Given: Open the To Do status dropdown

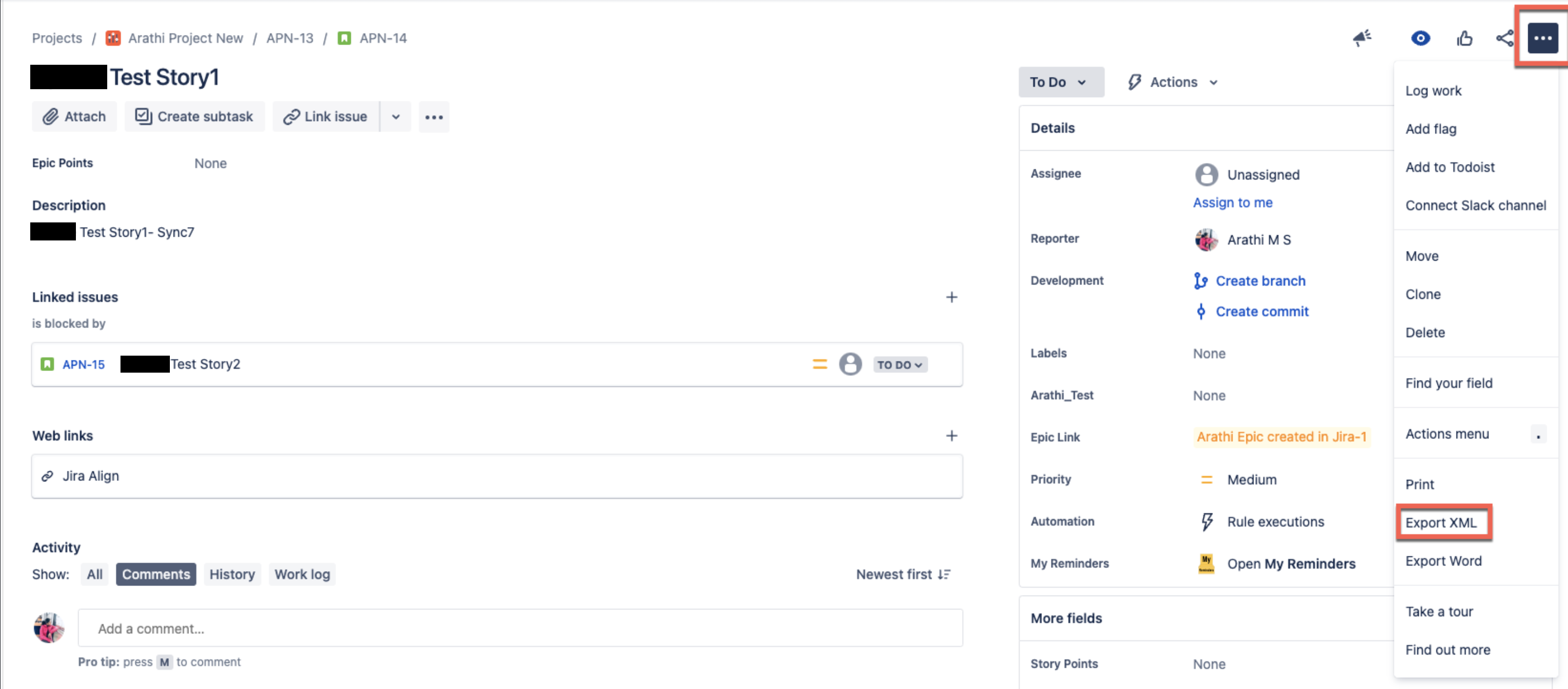Looking at the screenshot, I should (1061, 82).
